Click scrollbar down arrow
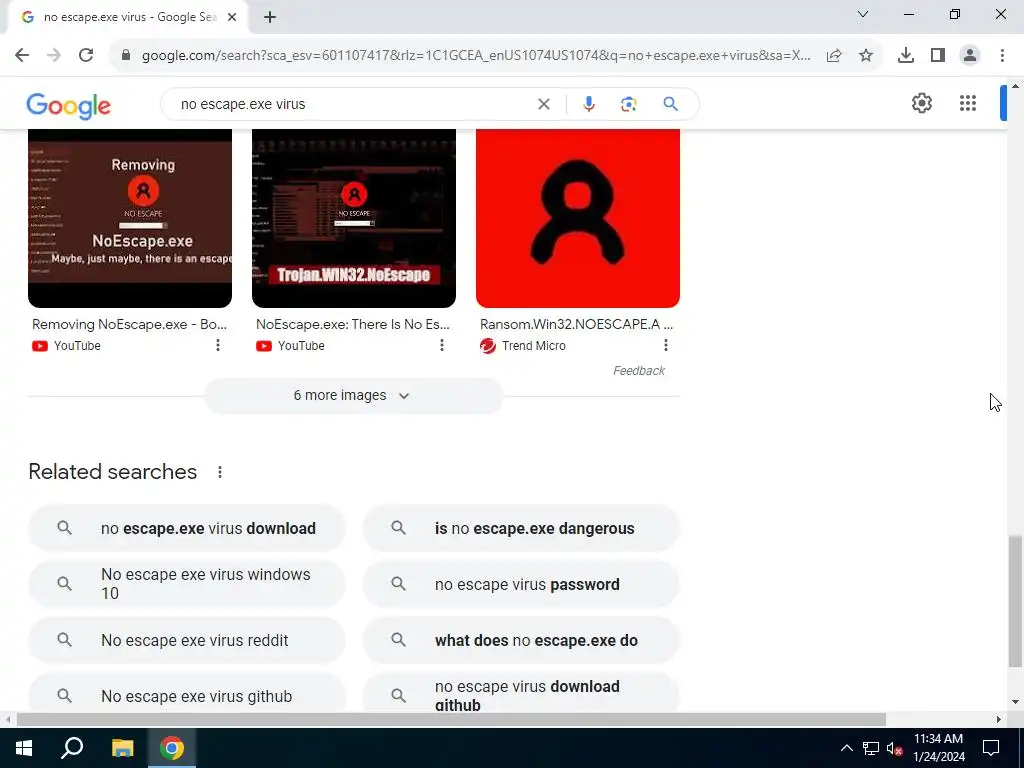The width and height of the screenshot is (1024, 768). point(1015,702)
